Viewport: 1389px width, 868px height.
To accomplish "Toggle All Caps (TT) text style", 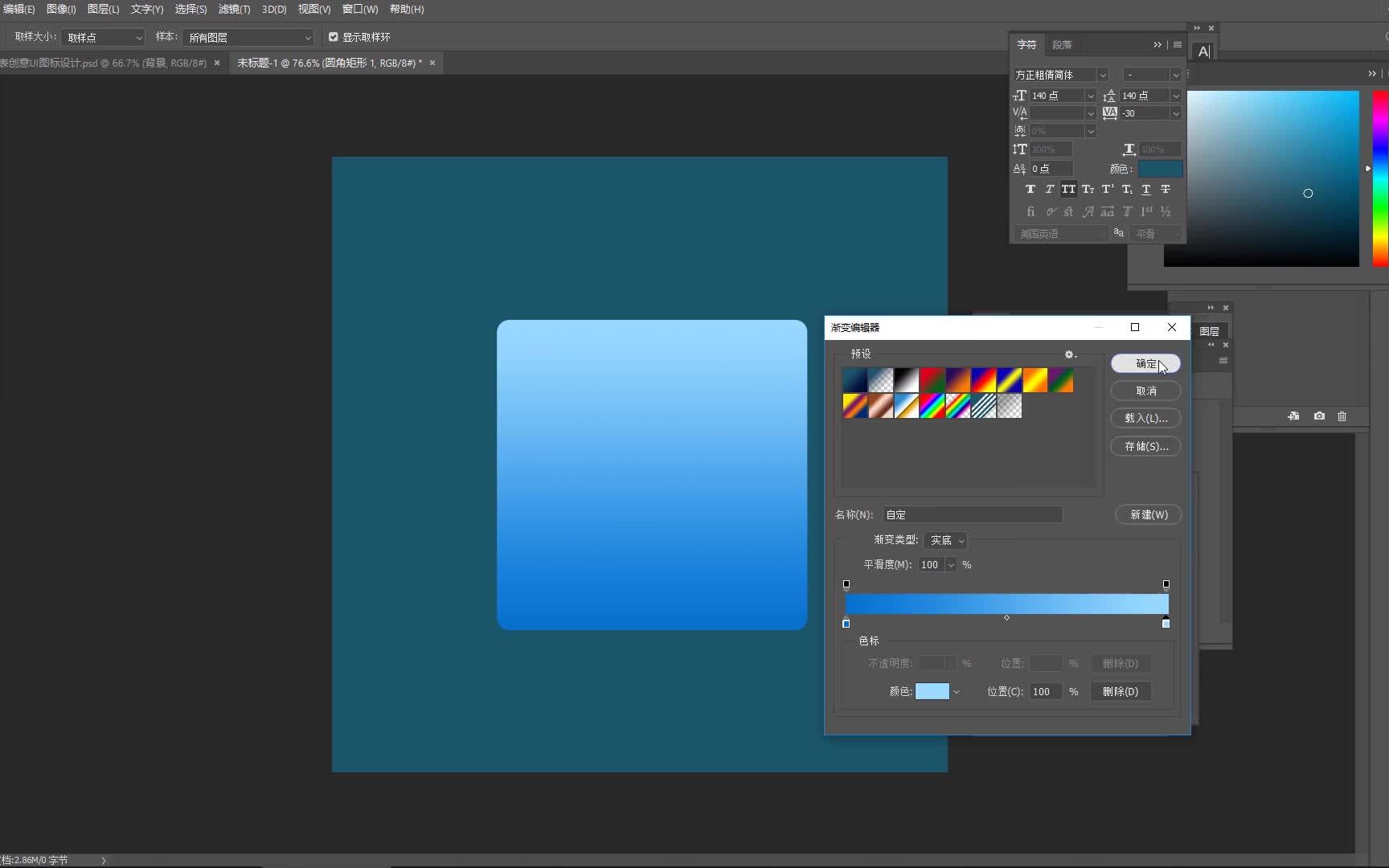I will [x=1068, y=190].
